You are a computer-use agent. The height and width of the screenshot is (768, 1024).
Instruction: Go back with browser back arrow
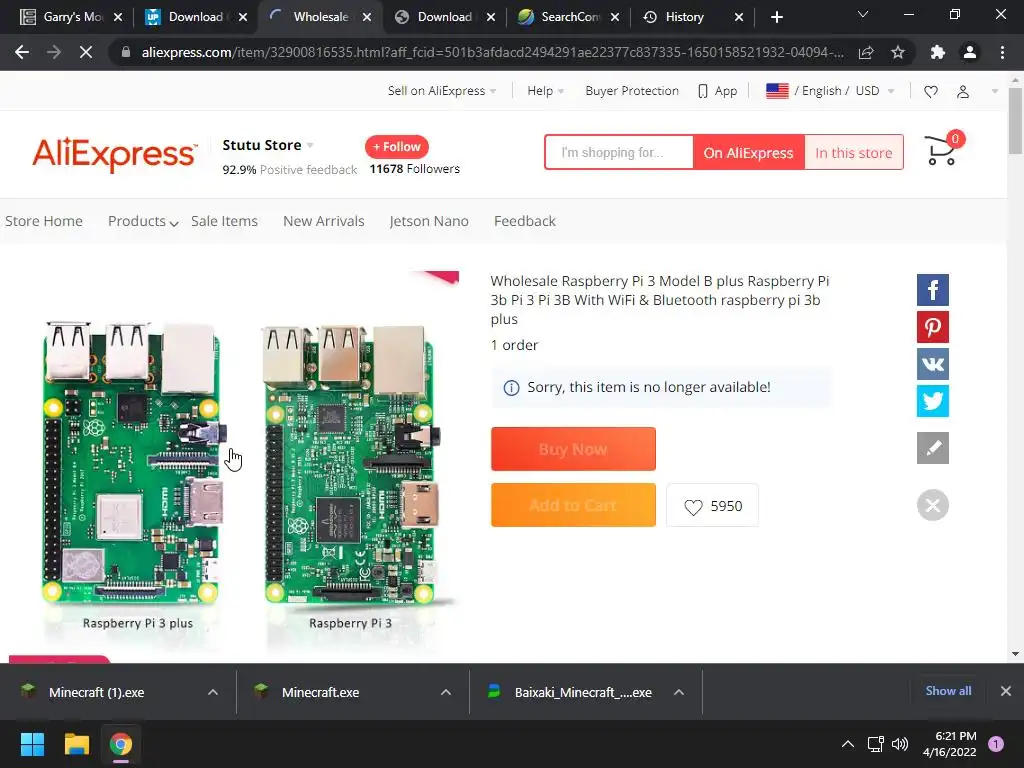[x=22, y=52]
